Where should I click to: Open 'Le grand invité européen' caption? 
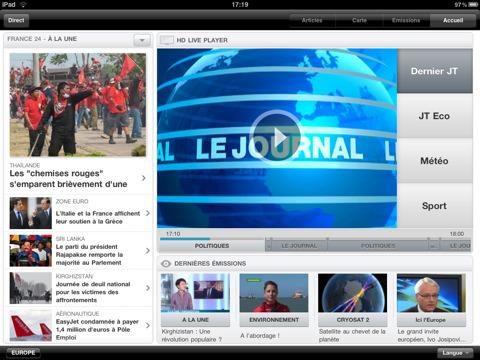click(430, 335)
